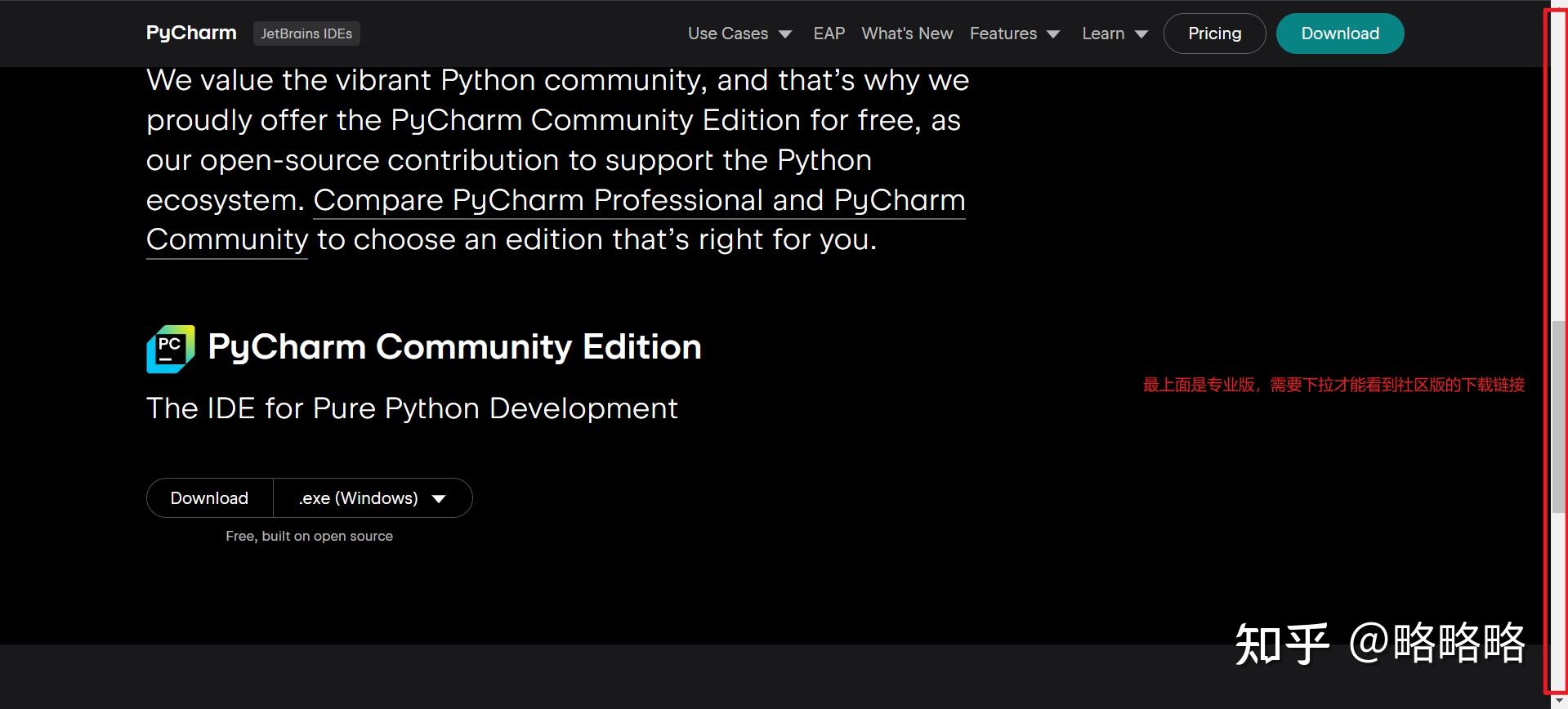Click the Zhihu watermark text
Screen dimensions: 1568x709
coord(1379,643)
